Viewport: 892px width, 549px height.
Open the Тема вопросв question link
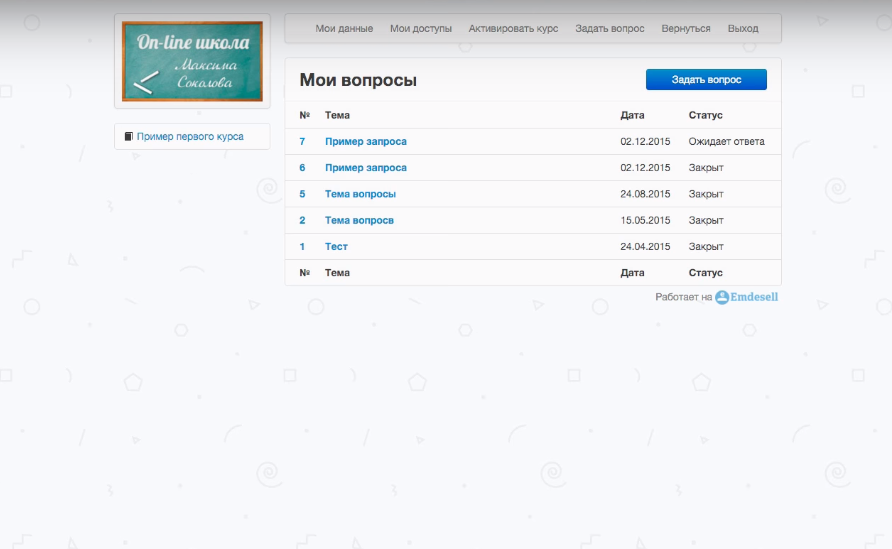pyautogui.click(x=359, y=220)
